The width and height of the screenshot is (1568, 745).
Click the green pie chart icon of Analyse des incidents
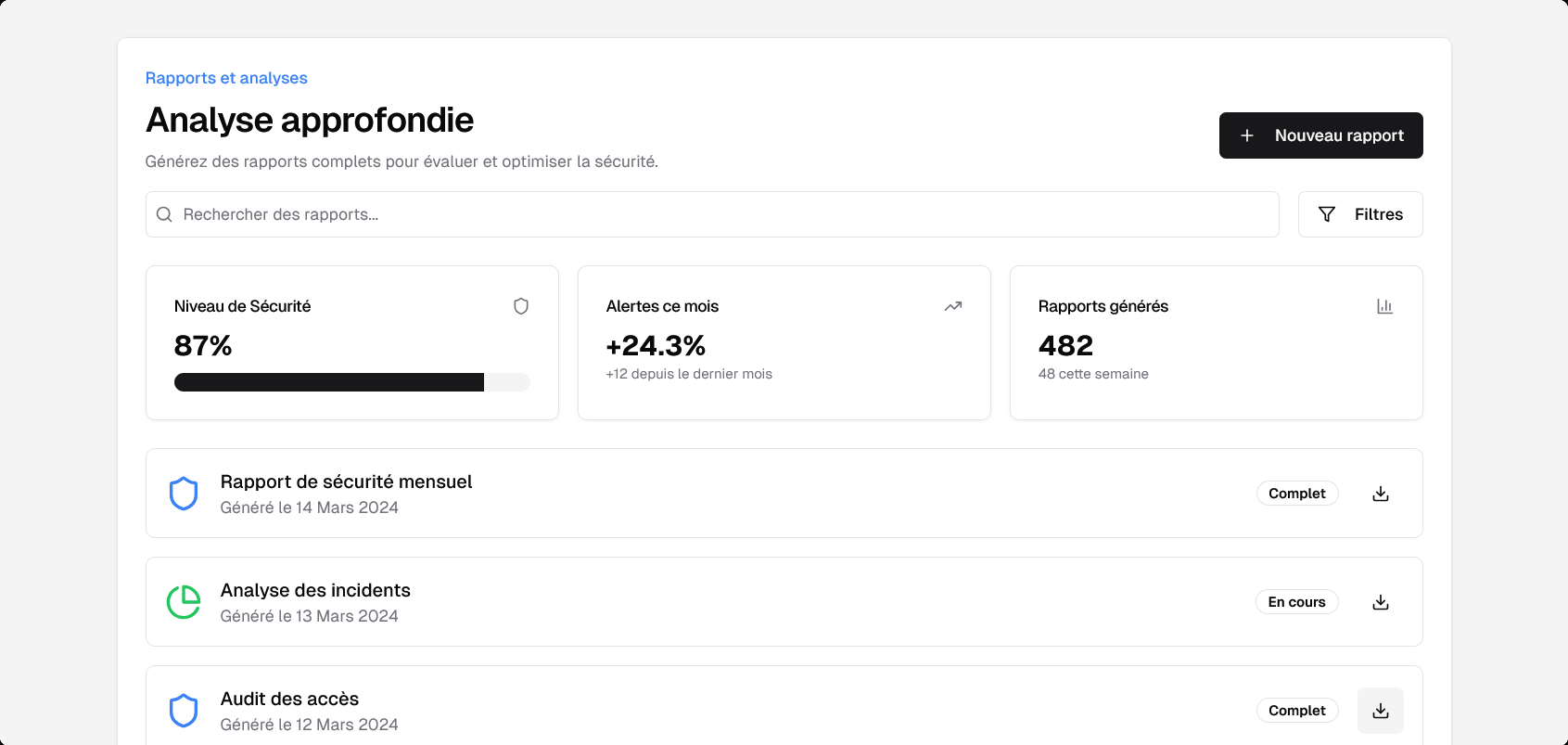(184, 602)
